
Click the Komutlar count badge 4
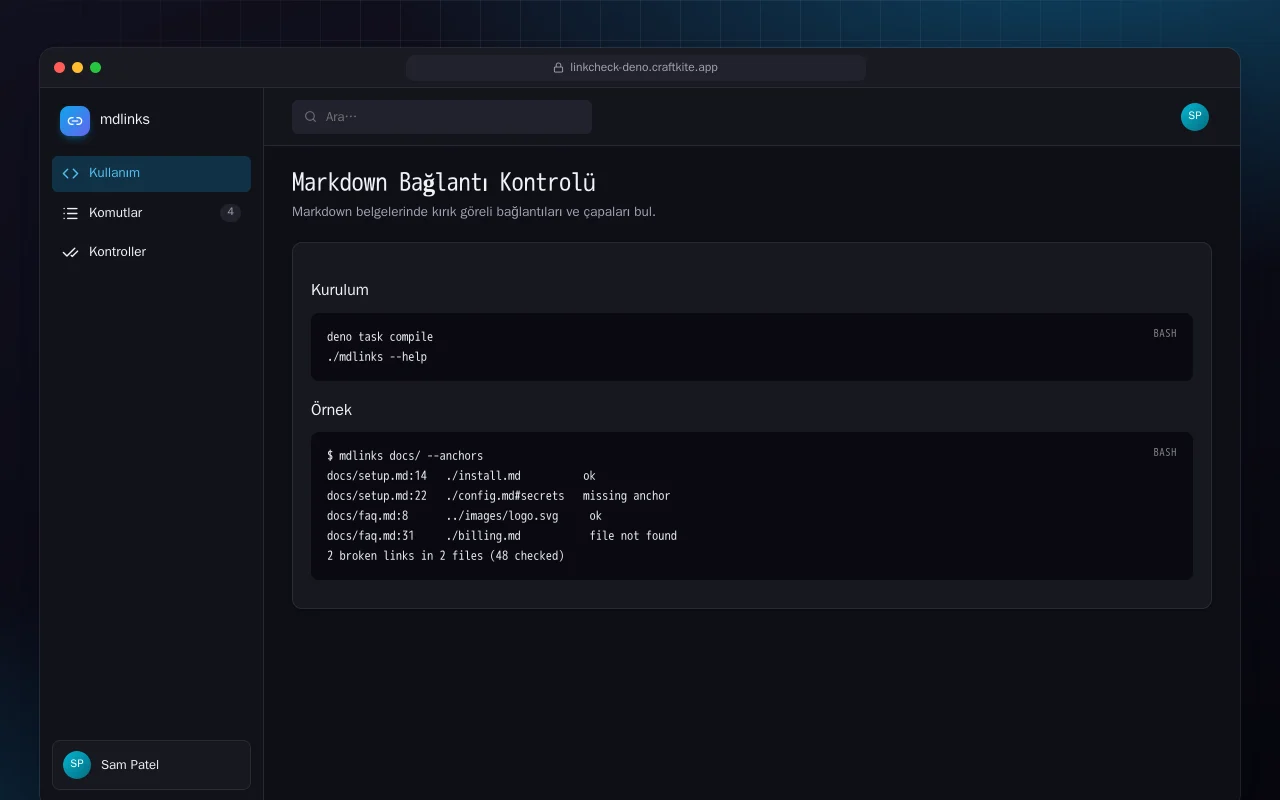[x=230, y=212]
